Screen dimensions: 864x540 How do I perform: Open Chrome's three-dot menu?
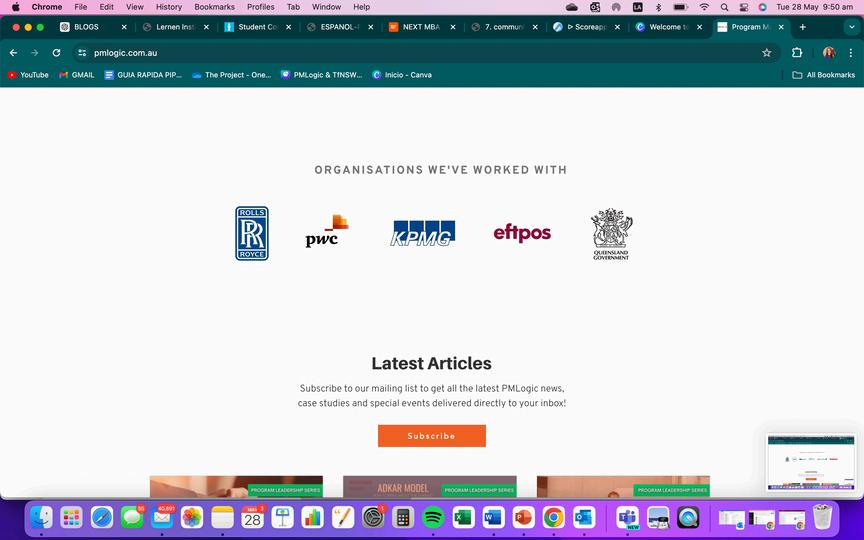851,53
